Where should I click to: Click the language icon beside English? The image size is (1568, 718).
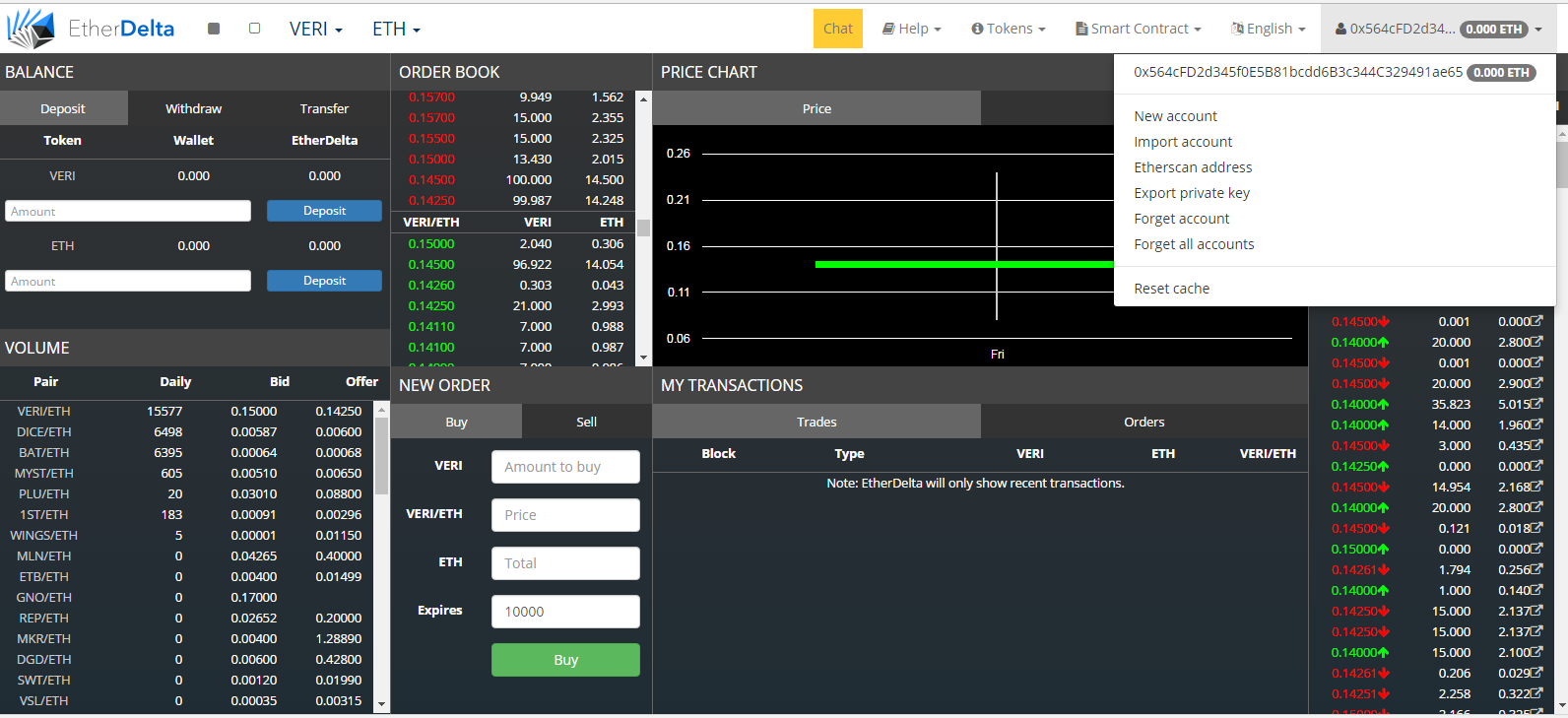point(1237,29)
